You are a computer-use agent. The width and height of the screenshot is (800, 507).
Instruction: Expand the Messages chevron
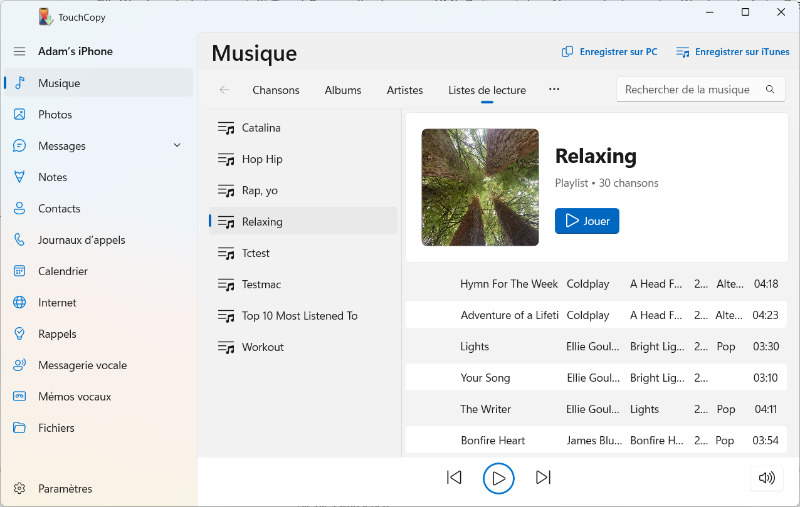pos(177,146)
